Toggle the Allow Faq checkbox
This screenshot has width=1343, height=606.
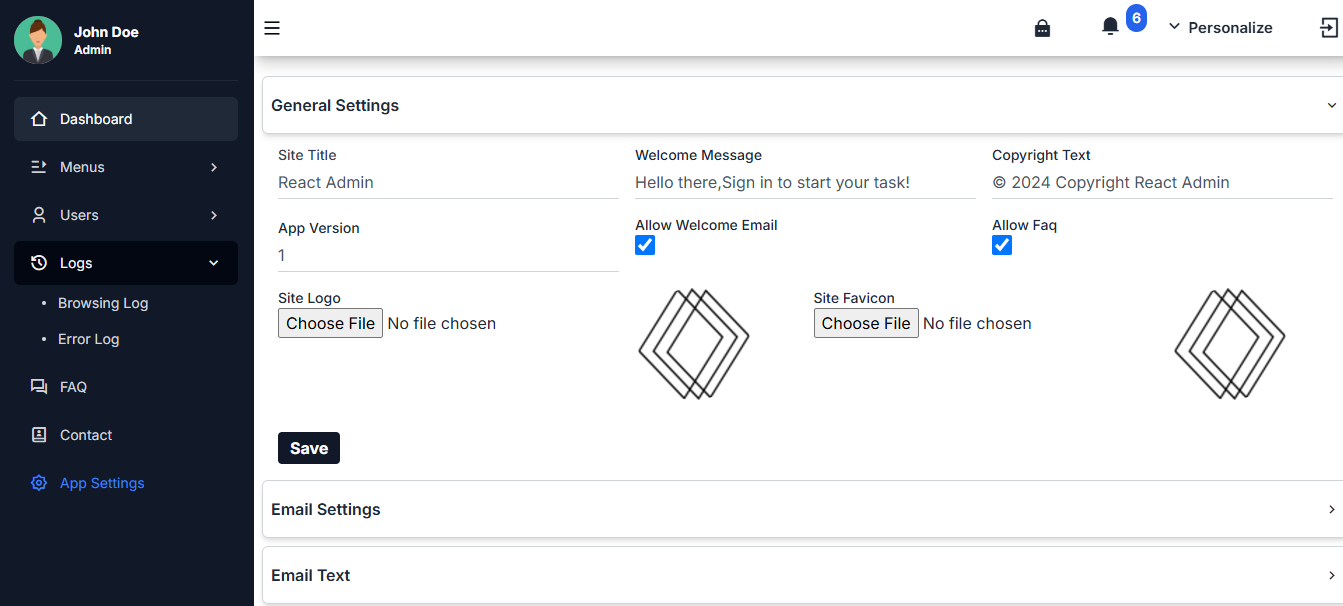tap(1002, 245)
